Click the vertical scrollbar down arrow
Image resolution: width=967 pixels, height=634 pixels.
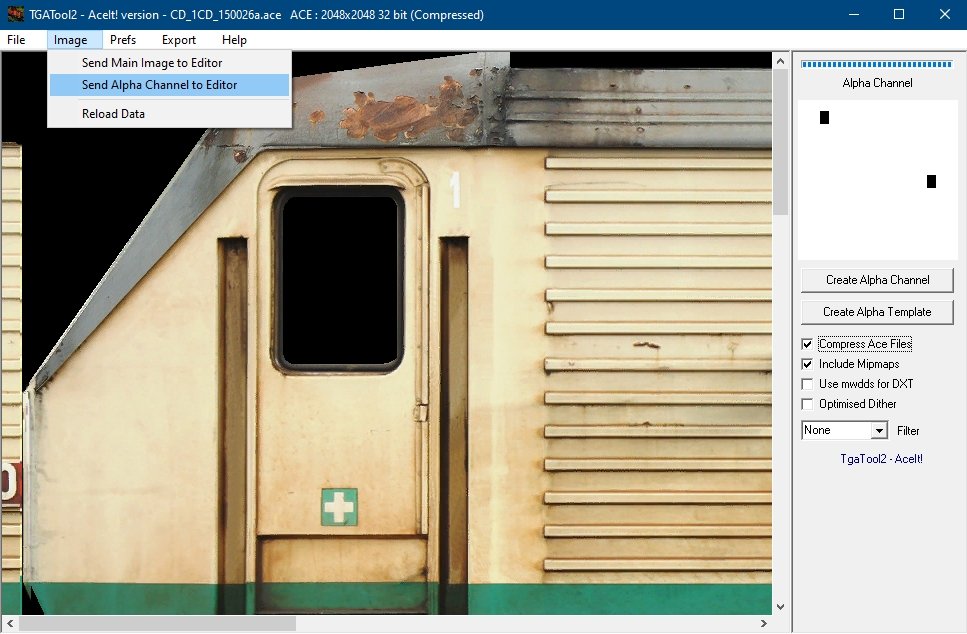(780, 605)
